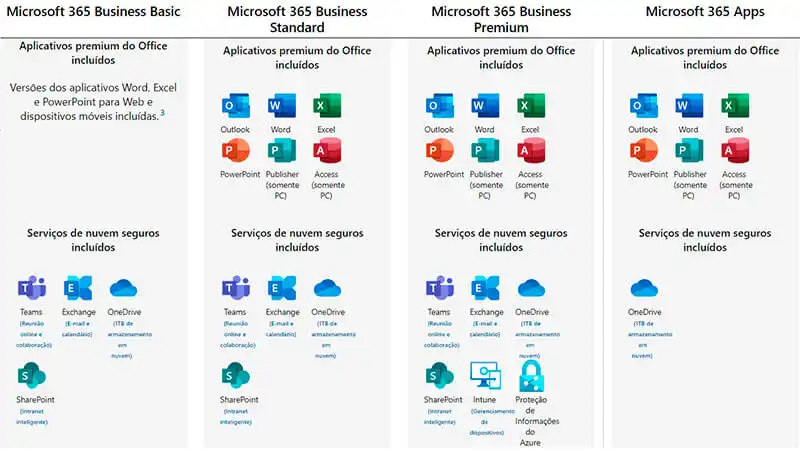Click the Microsoft 365 Business Premium heading
Image resolution: width=800 pixels, height=450 pixels.
coord(501,20)
